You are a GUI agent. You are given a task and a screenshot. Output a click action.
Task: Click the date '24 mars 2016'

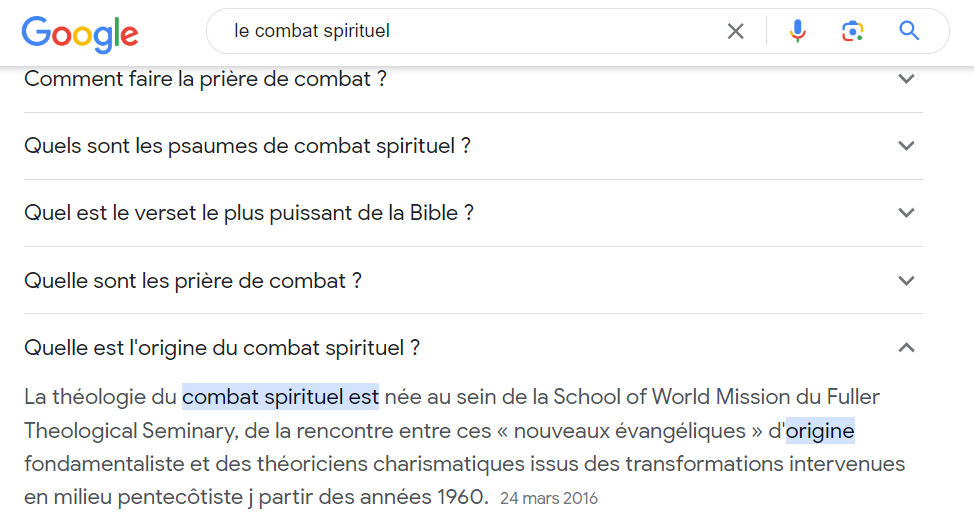click(x=548, y=498)
